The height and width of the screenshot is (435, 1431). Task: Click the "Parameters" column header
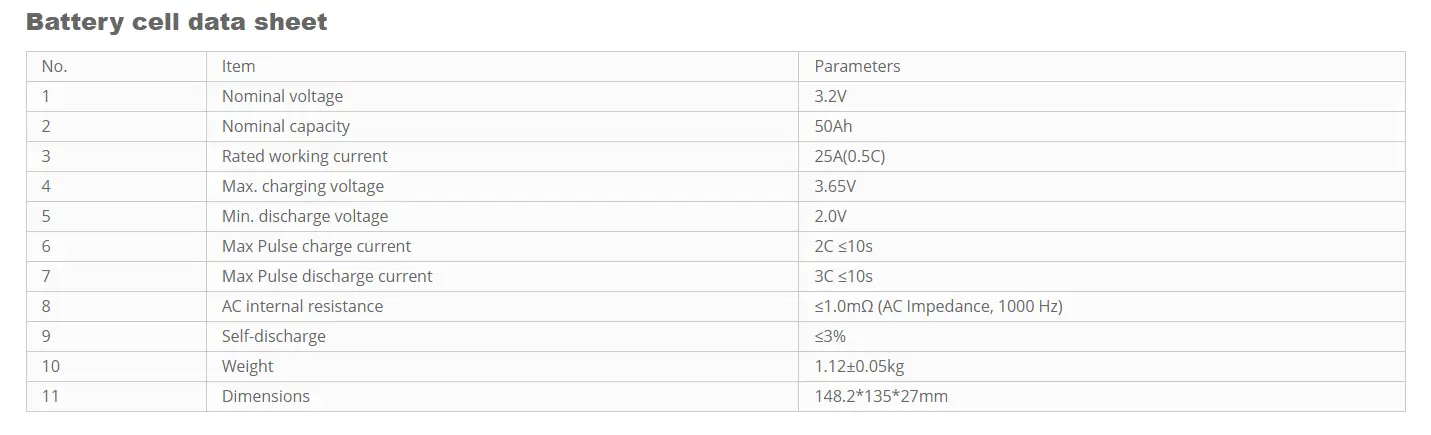(857, 66)
